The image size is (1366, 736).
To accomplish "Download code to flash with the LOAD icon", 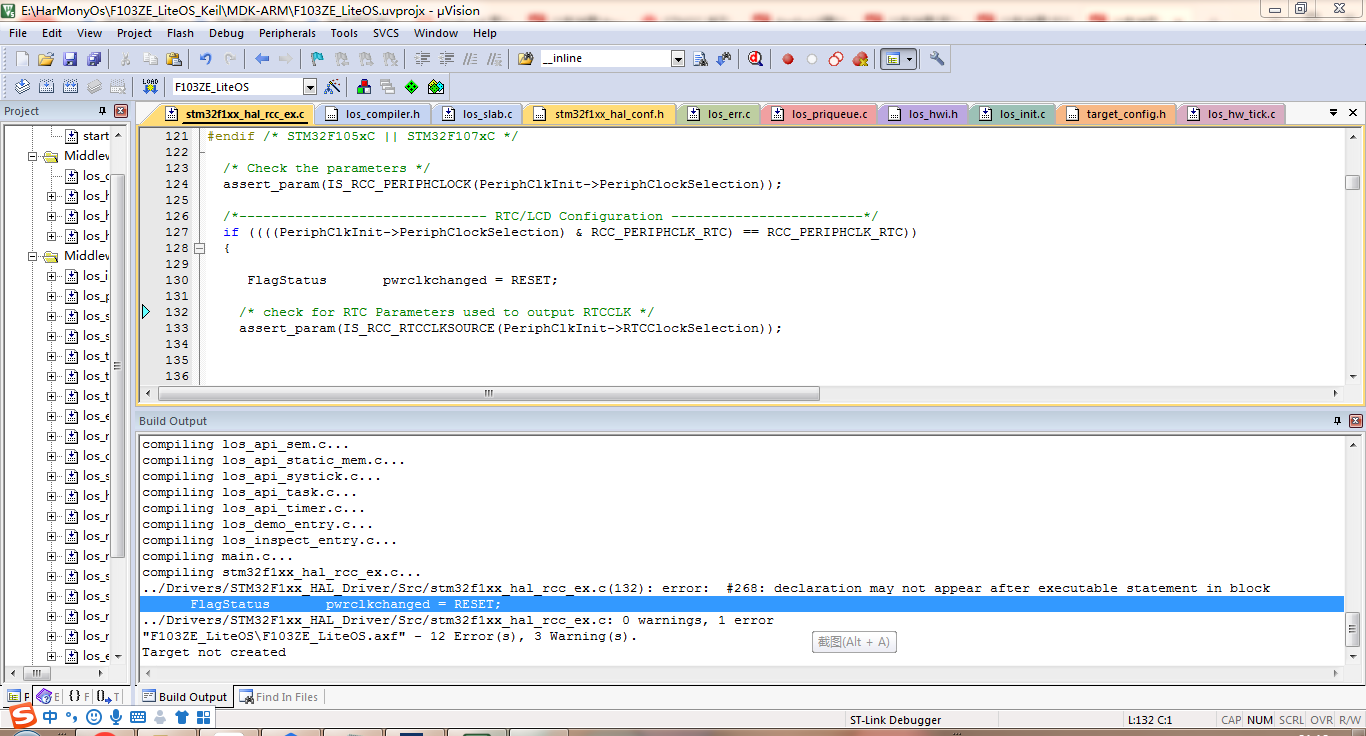I will pos(150,86).
